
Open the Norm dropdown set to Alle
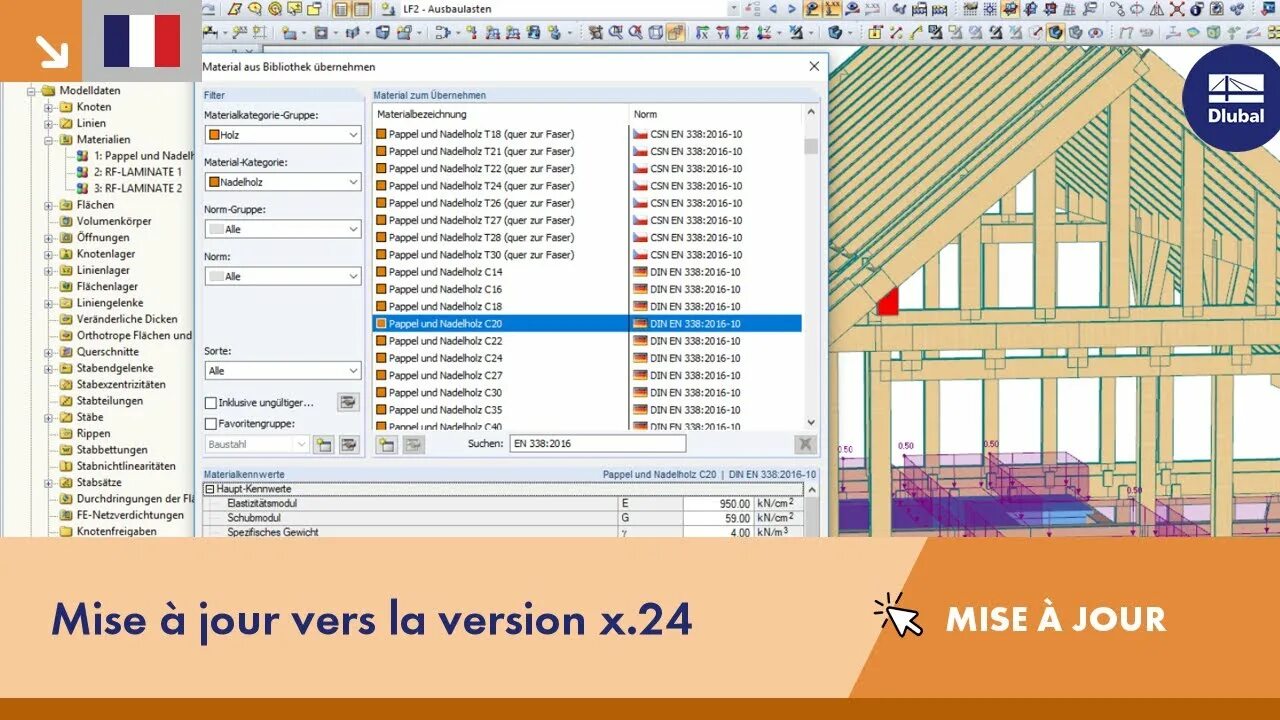(x=283, y=276)
